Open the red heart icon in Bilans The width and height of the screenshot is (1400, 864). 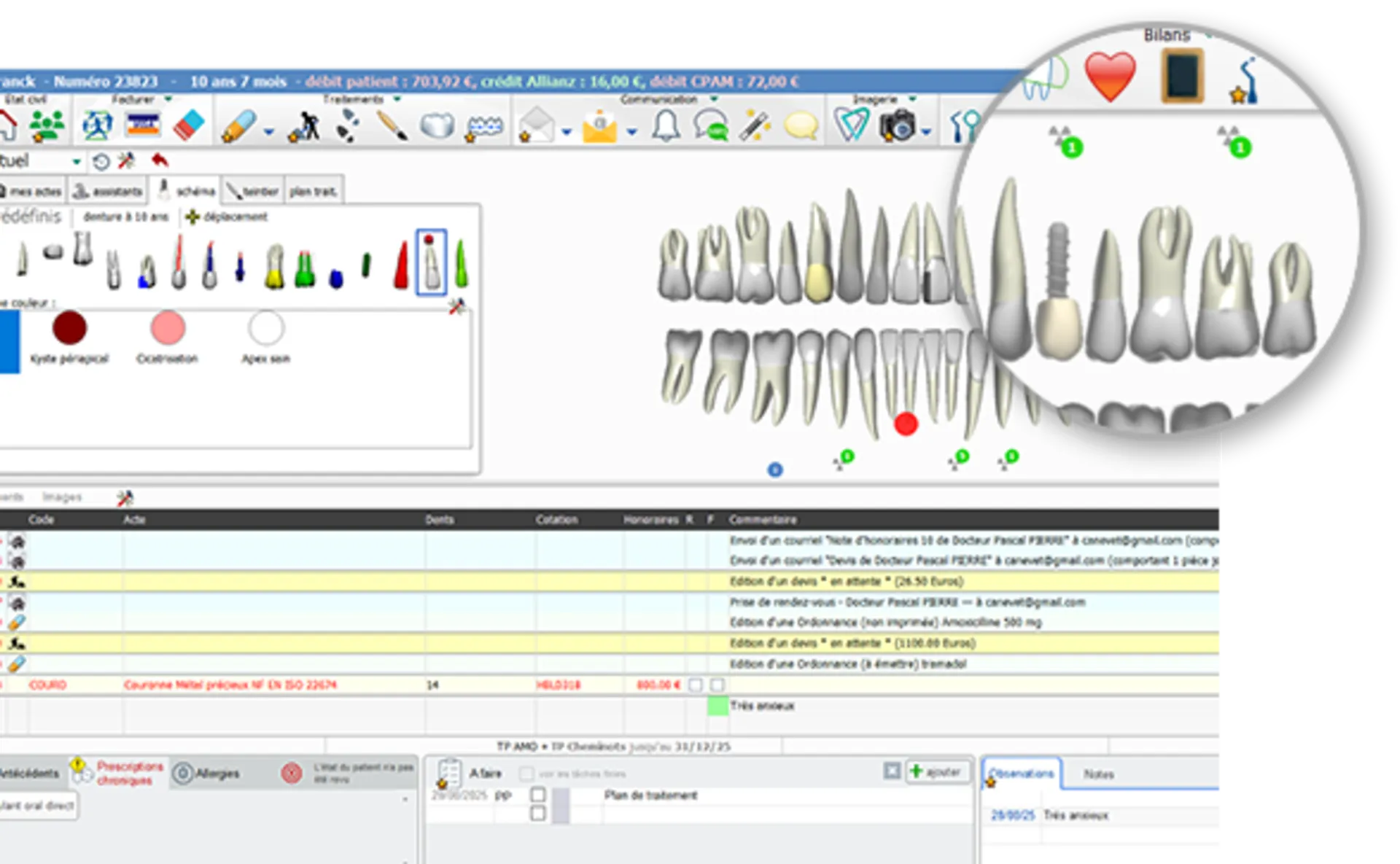[1110, 77]
